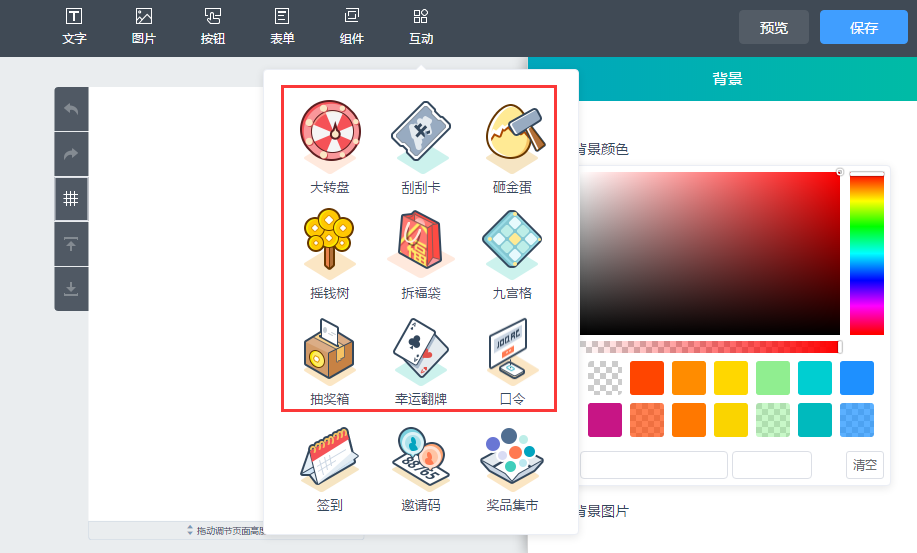Open the 组件 components menu
This screenshot has height=553, width=917.
[352, 27]
